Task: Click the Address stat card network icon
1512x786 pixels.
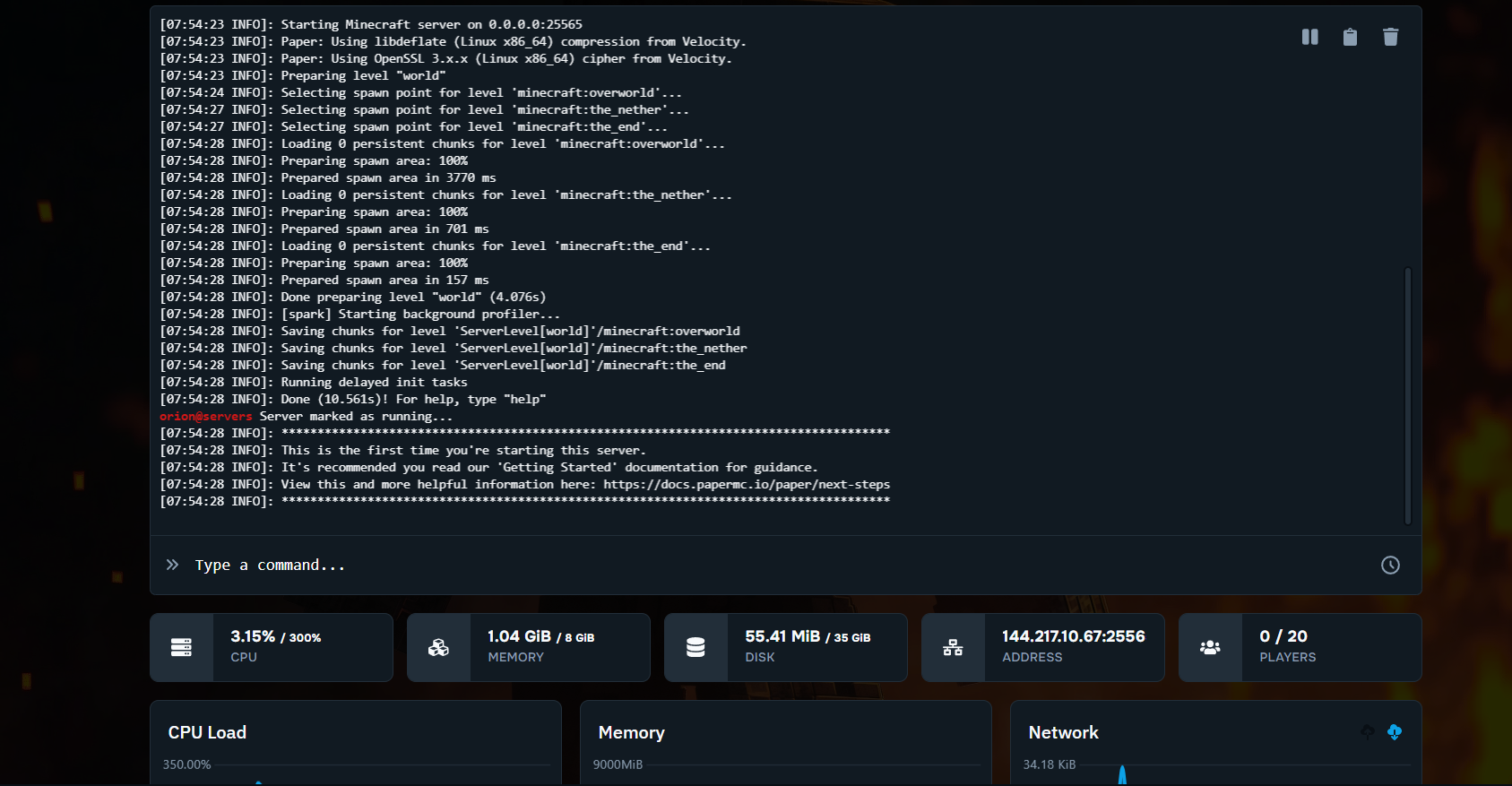Action: [953, 647]
